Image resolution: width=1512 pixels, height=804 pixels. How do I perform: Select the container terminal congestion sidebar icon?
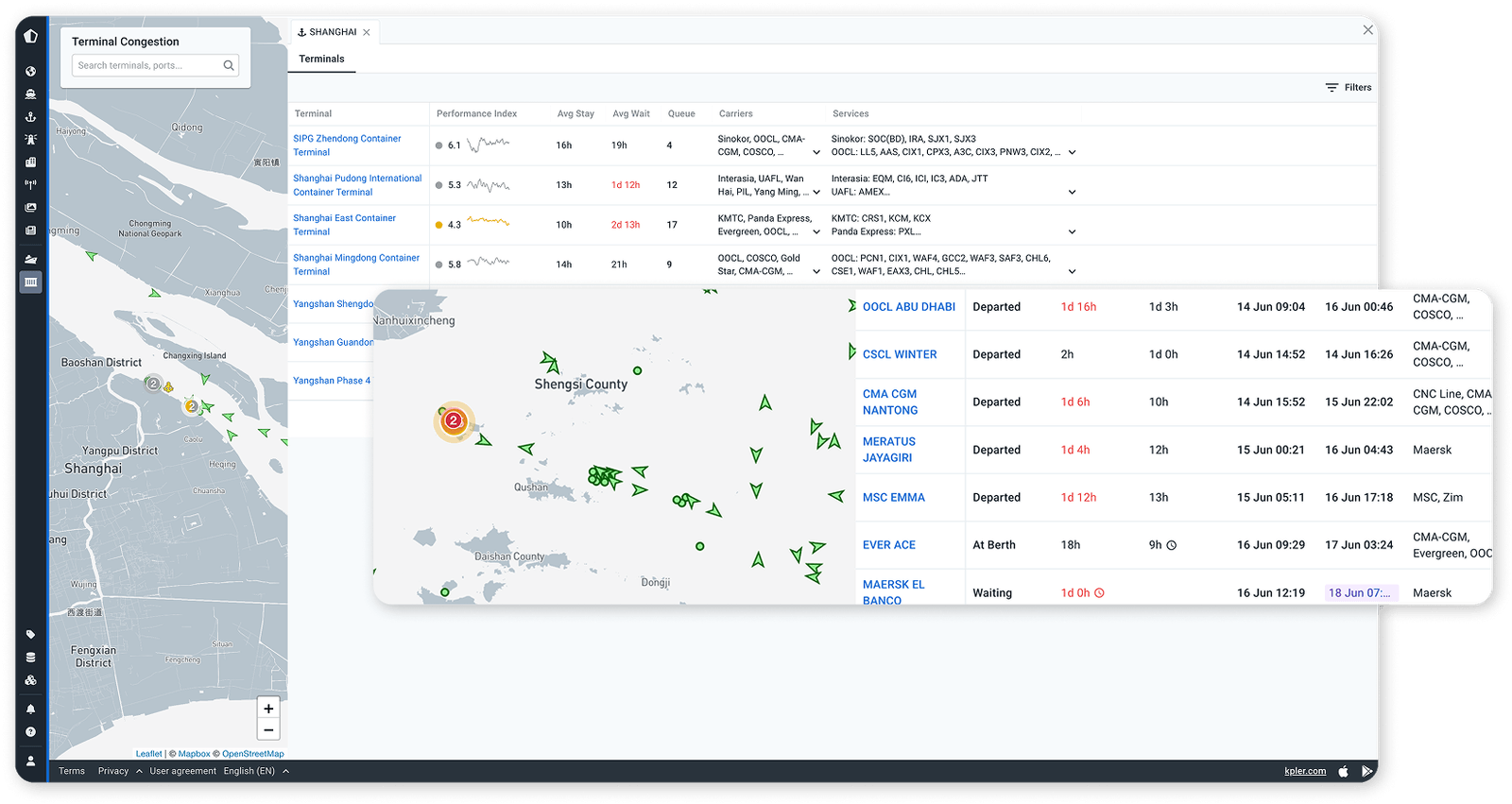30,282
